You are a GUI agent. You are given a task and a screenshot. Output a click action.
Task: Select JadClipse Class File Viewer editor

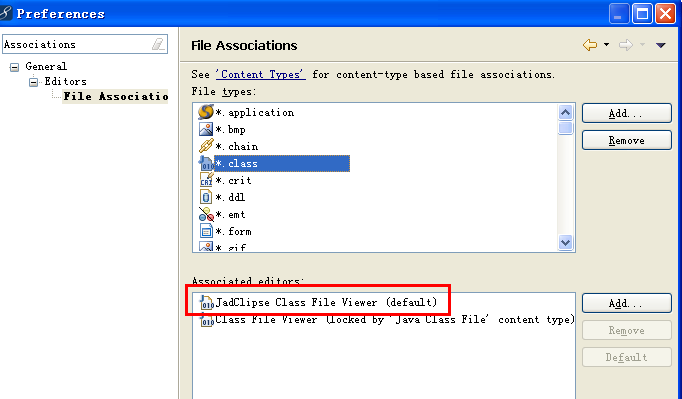click(x=326, y=302)
